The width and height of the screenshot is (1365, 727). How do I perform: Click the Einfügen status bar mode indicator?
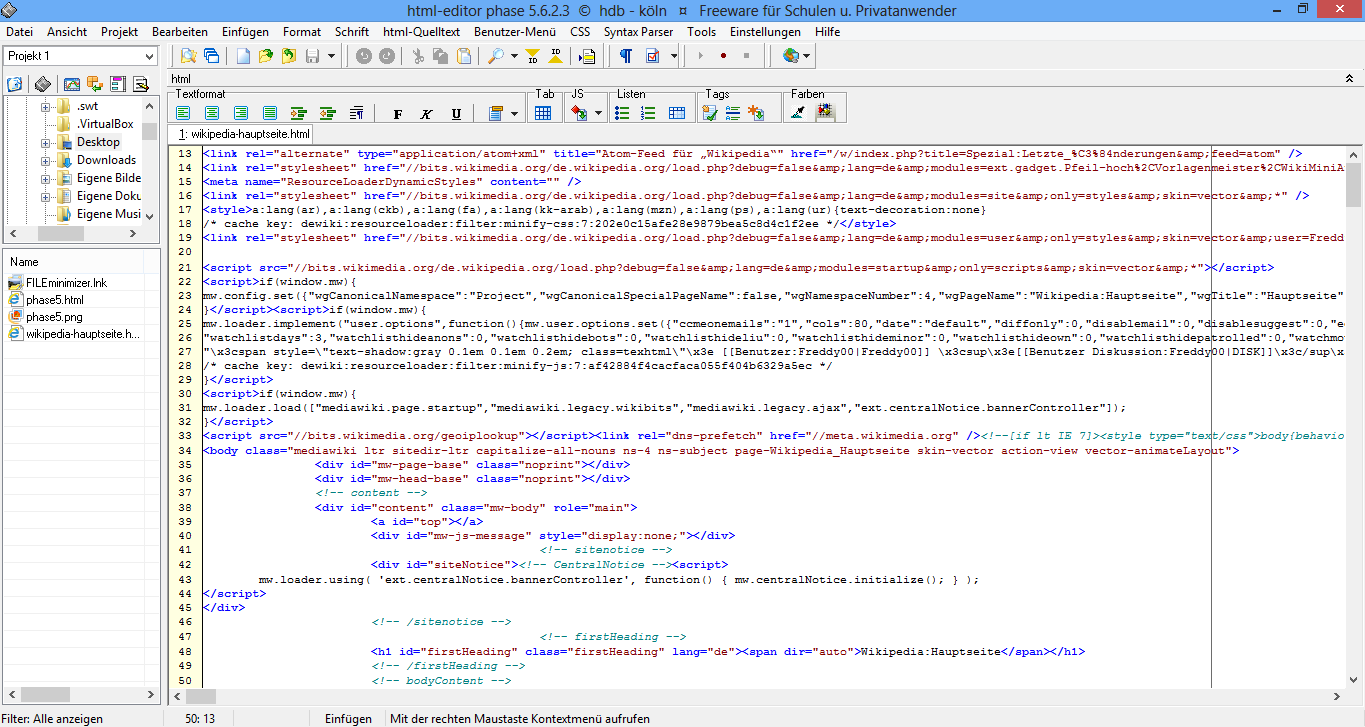348,718
